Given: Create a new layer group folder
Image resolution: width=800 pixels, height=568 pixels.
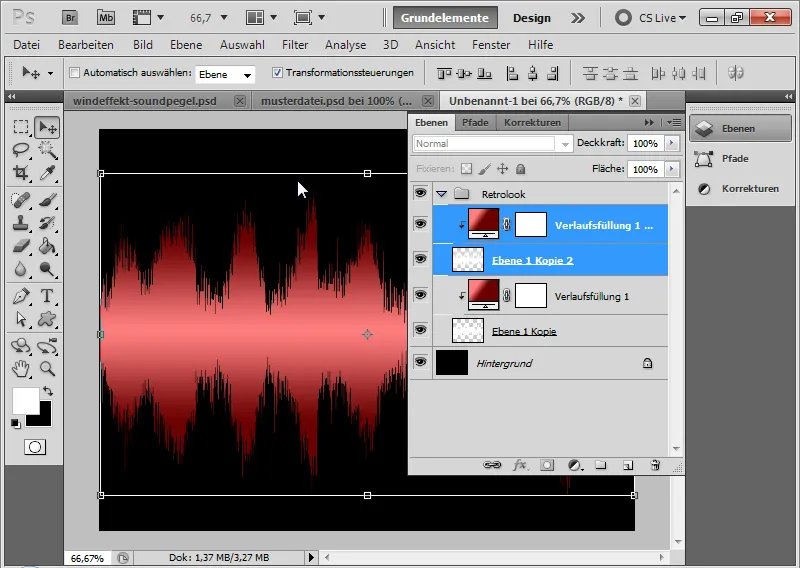Looking at the screenshot, I should click(x=601, y=465).
